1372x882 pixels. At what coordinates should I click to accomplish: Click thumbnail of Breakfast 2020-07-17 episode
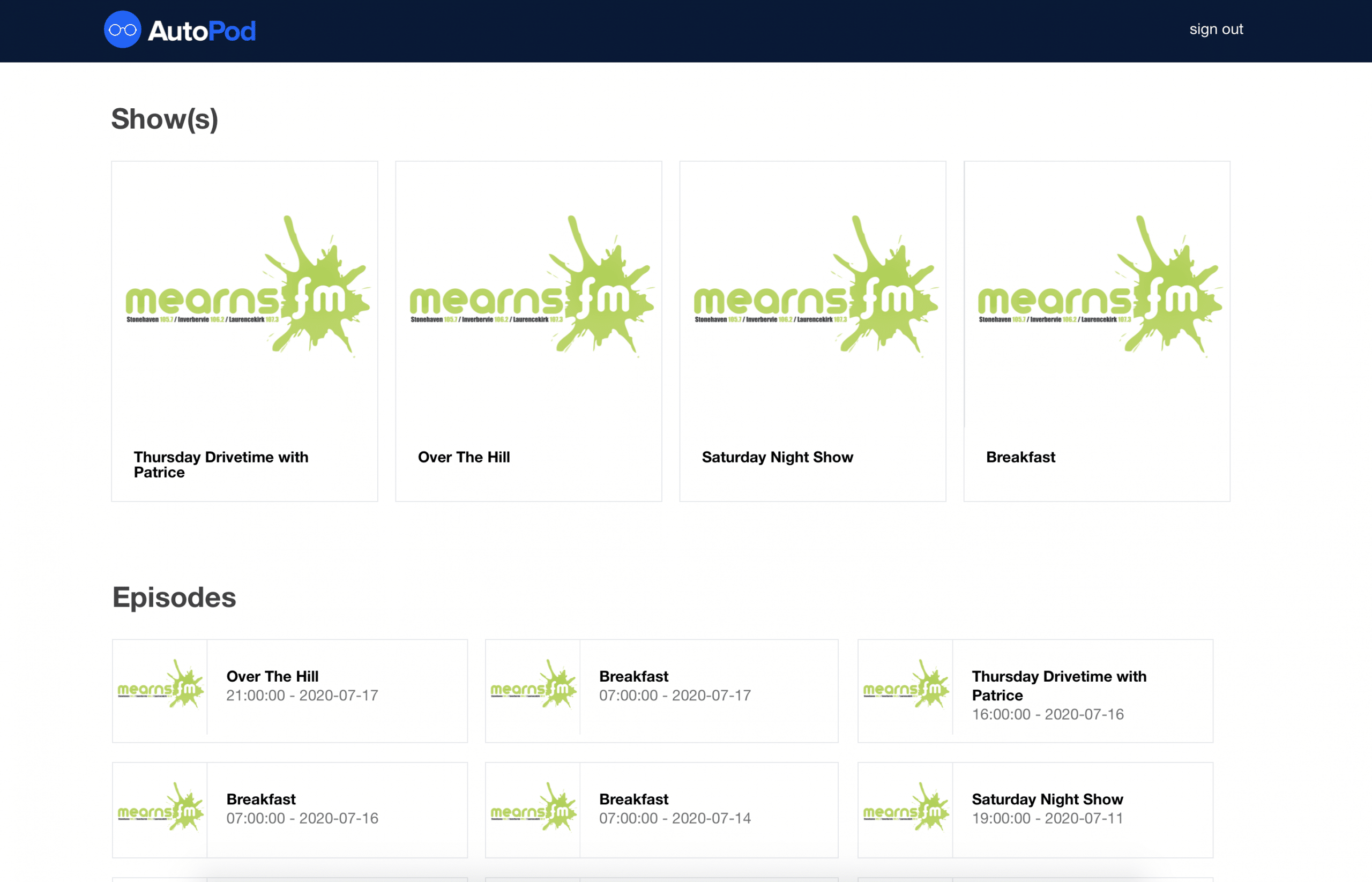tap(533, 687)
